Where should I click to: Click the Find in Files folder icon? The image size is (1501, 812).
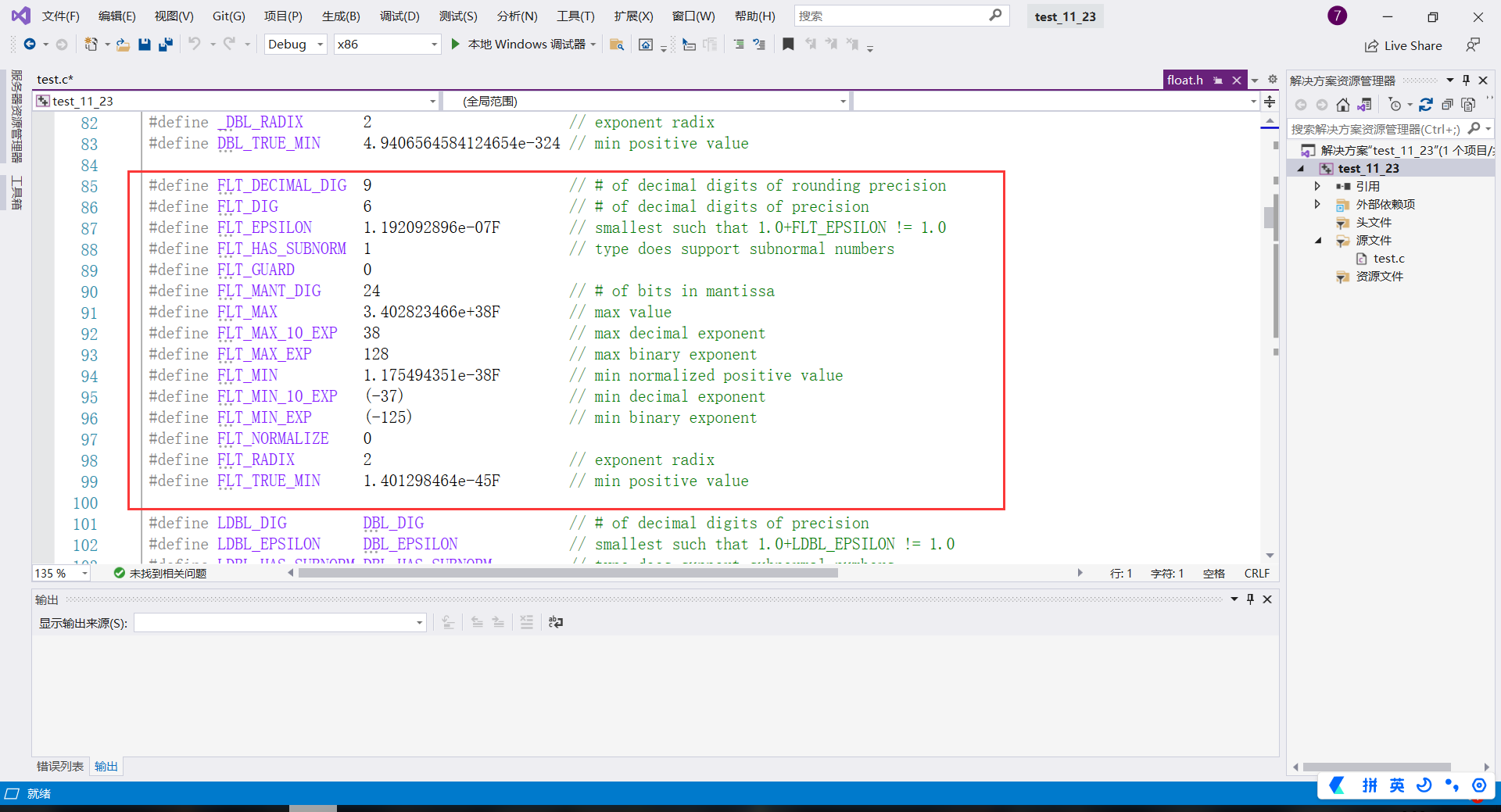click(x=617, y=45)
